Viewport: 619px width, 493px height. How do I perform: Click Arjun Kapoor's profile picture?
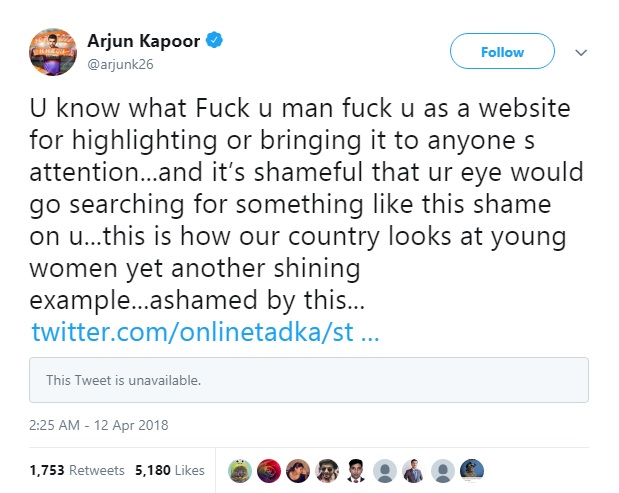coord(51,53)
